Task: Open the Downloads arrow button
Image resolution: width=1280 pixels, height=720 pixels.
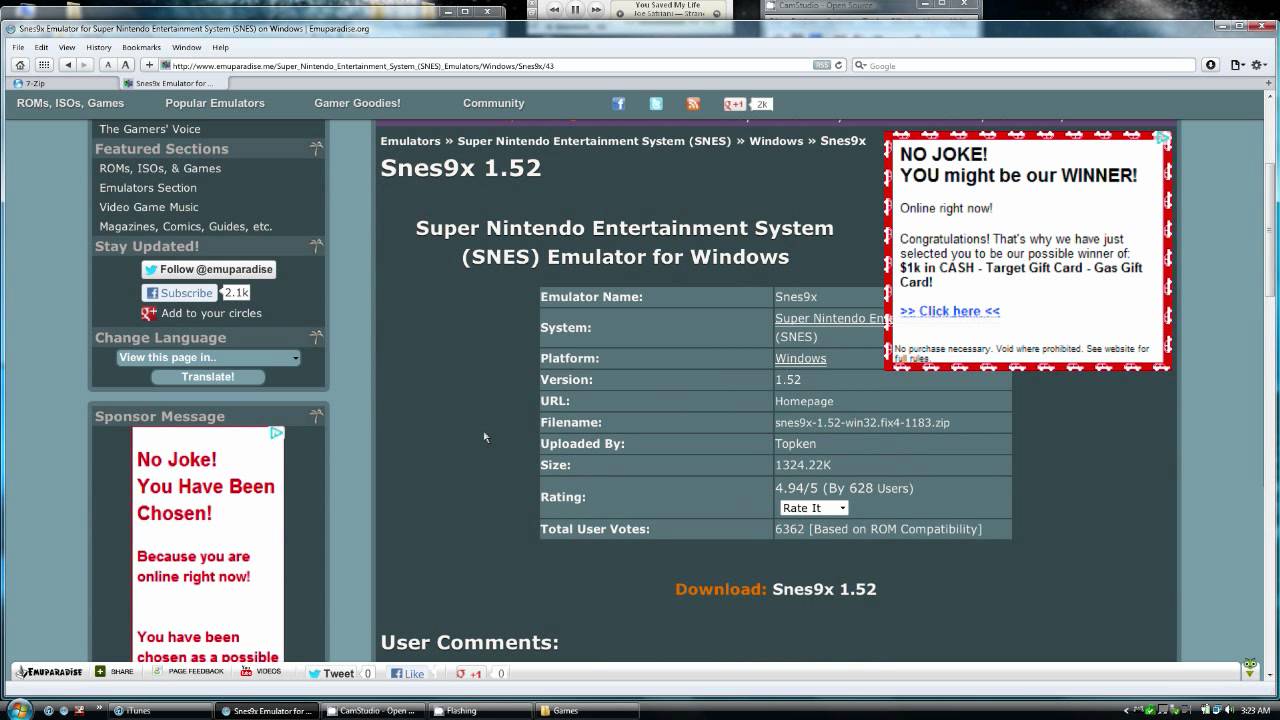Action: pos(1210,65)
